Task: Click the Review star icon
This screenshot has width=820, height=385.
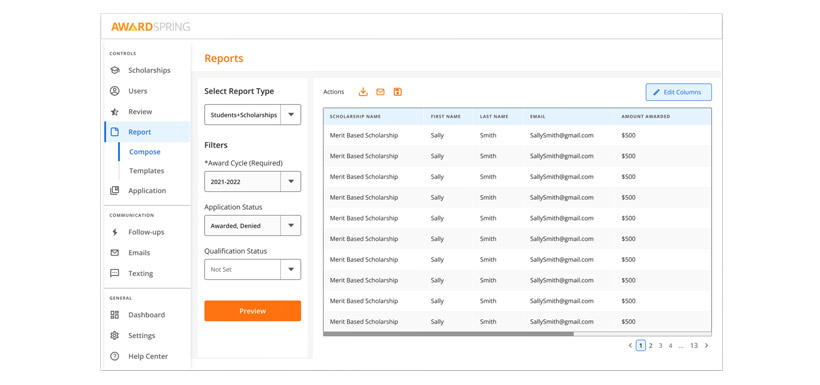Action: click(115, 111)
